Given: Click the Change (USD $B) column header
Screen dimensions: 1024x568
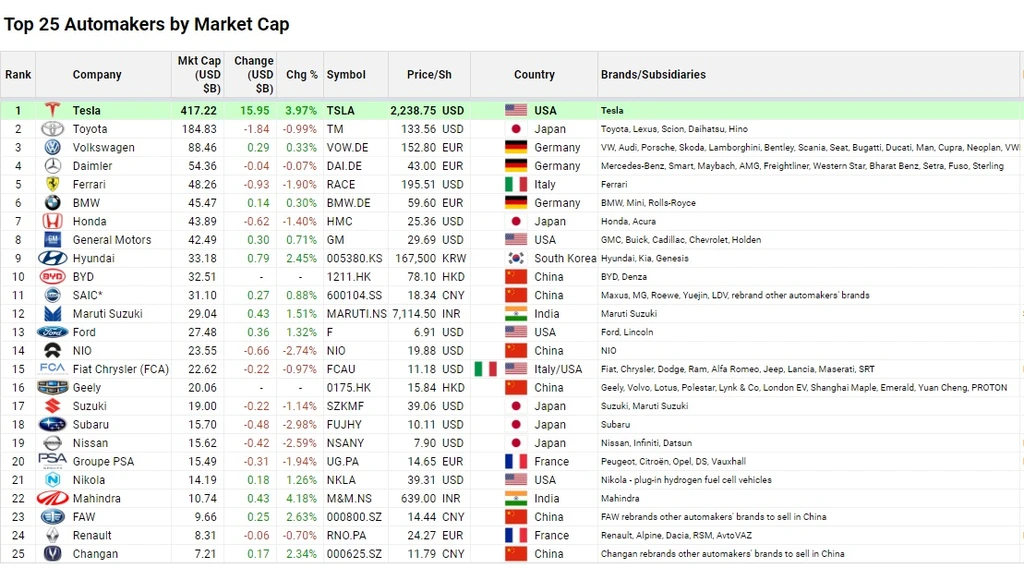Looking at the screenshot, I should [253, 74].
